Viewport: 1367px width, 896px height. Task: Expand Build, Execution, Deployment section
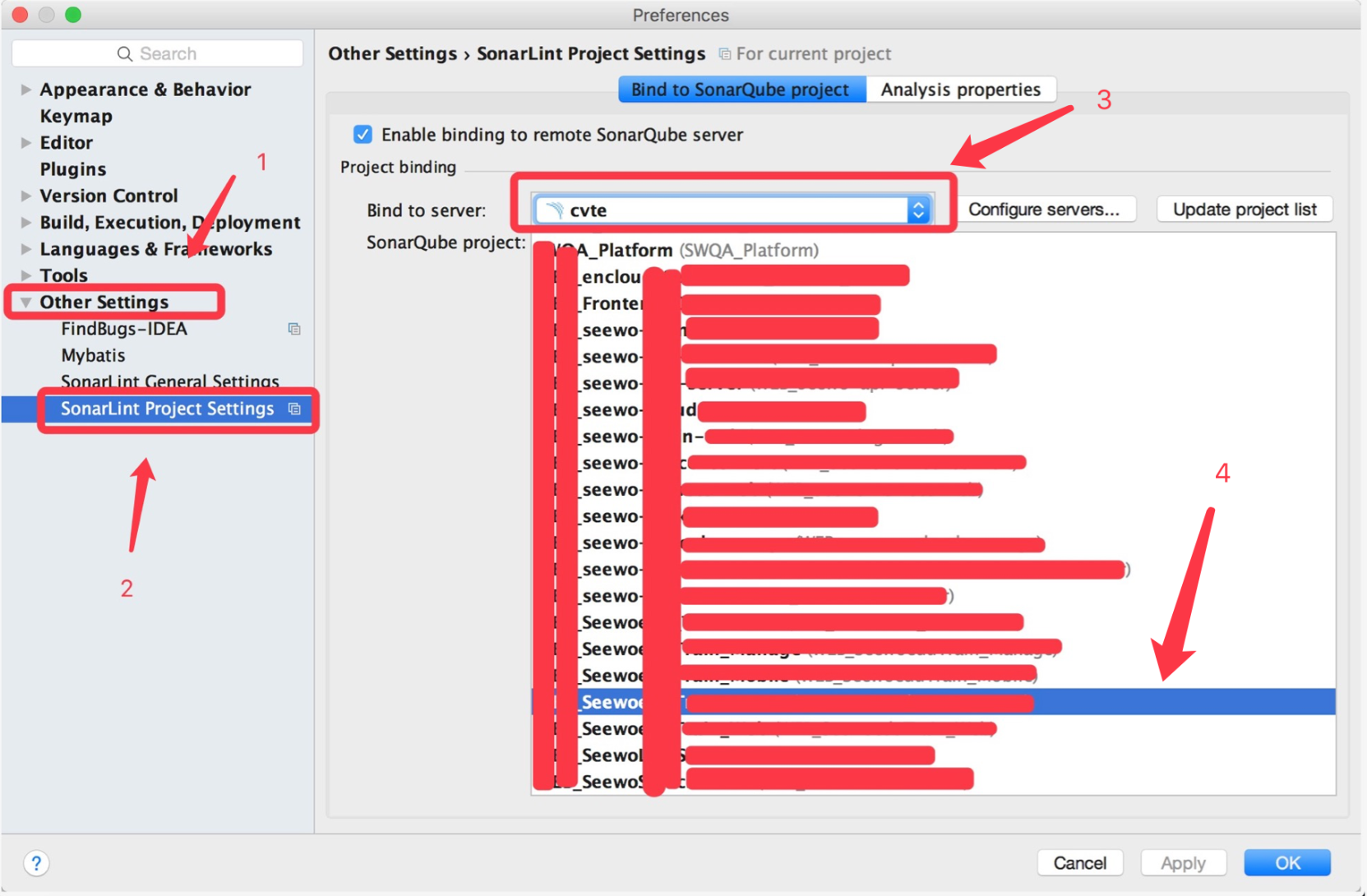[26, 222]
